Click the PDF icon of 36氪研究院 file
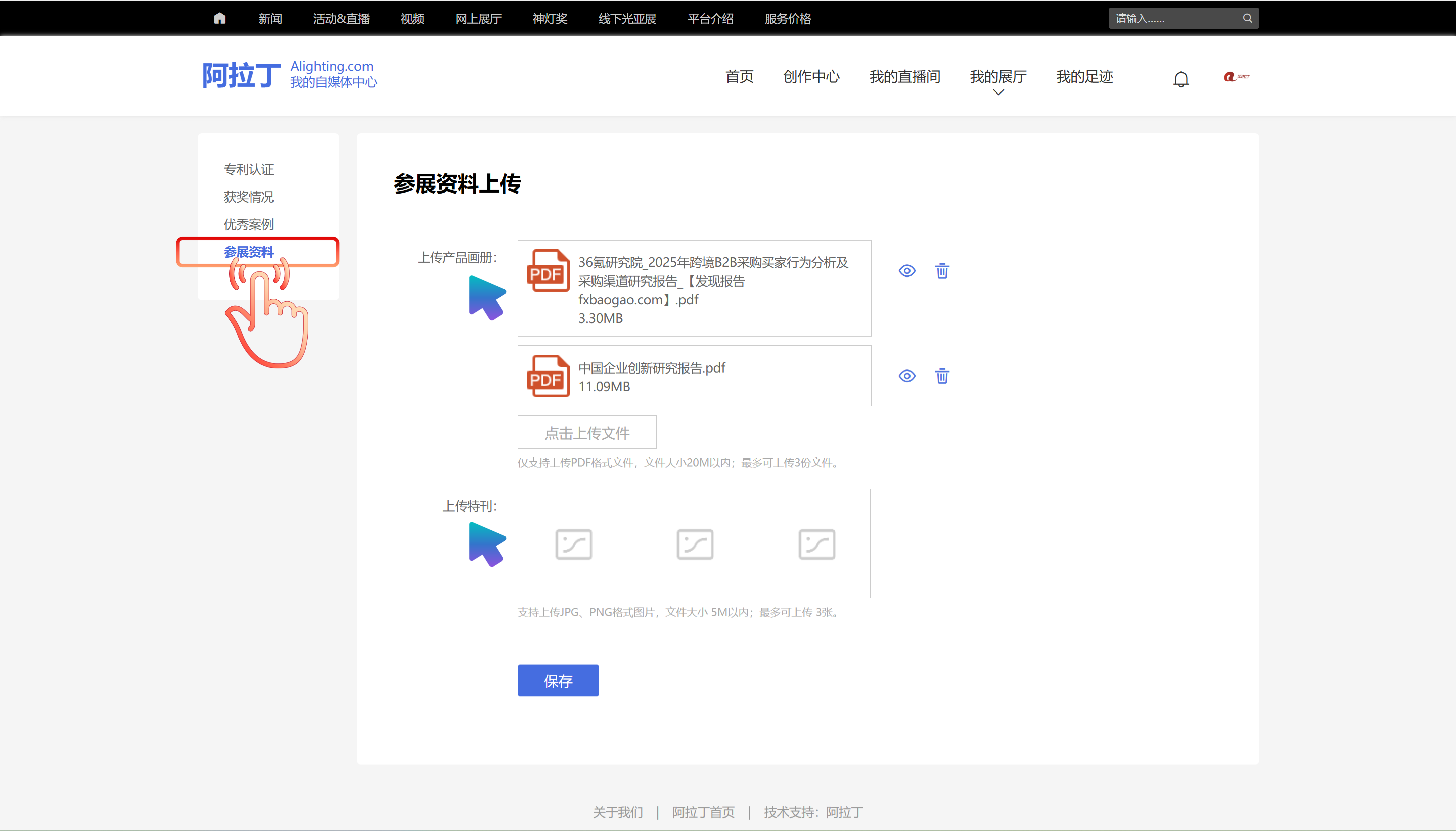This screenshot has height=831, width=1456. (548, 271)
